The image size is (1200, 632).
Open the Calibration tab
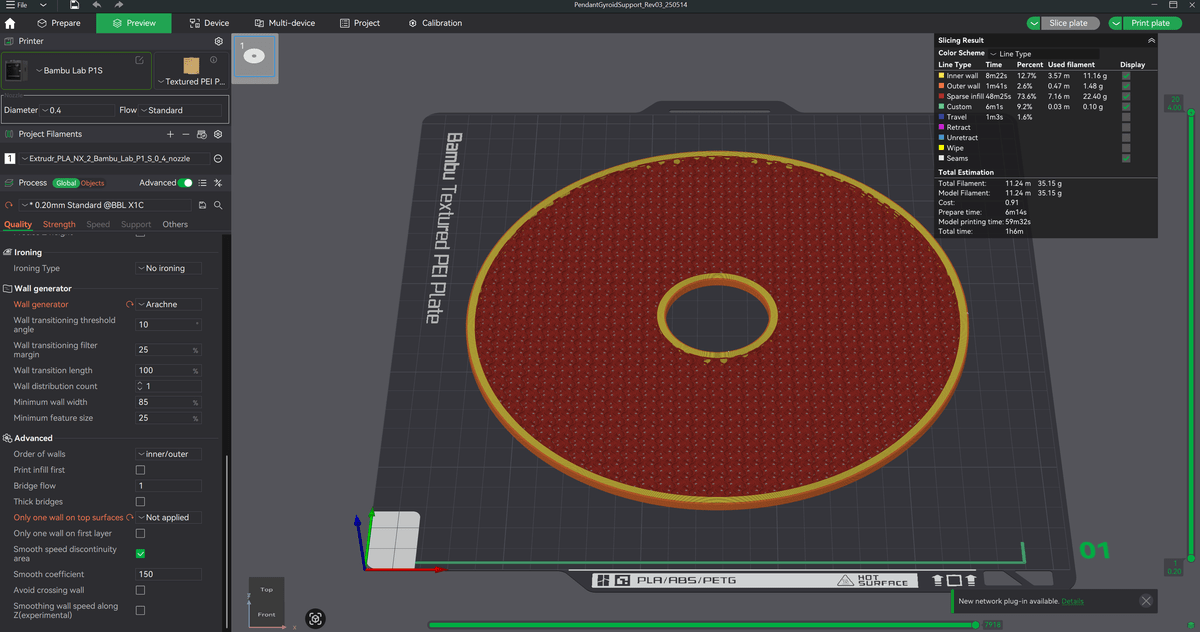(x=435, y=23)
